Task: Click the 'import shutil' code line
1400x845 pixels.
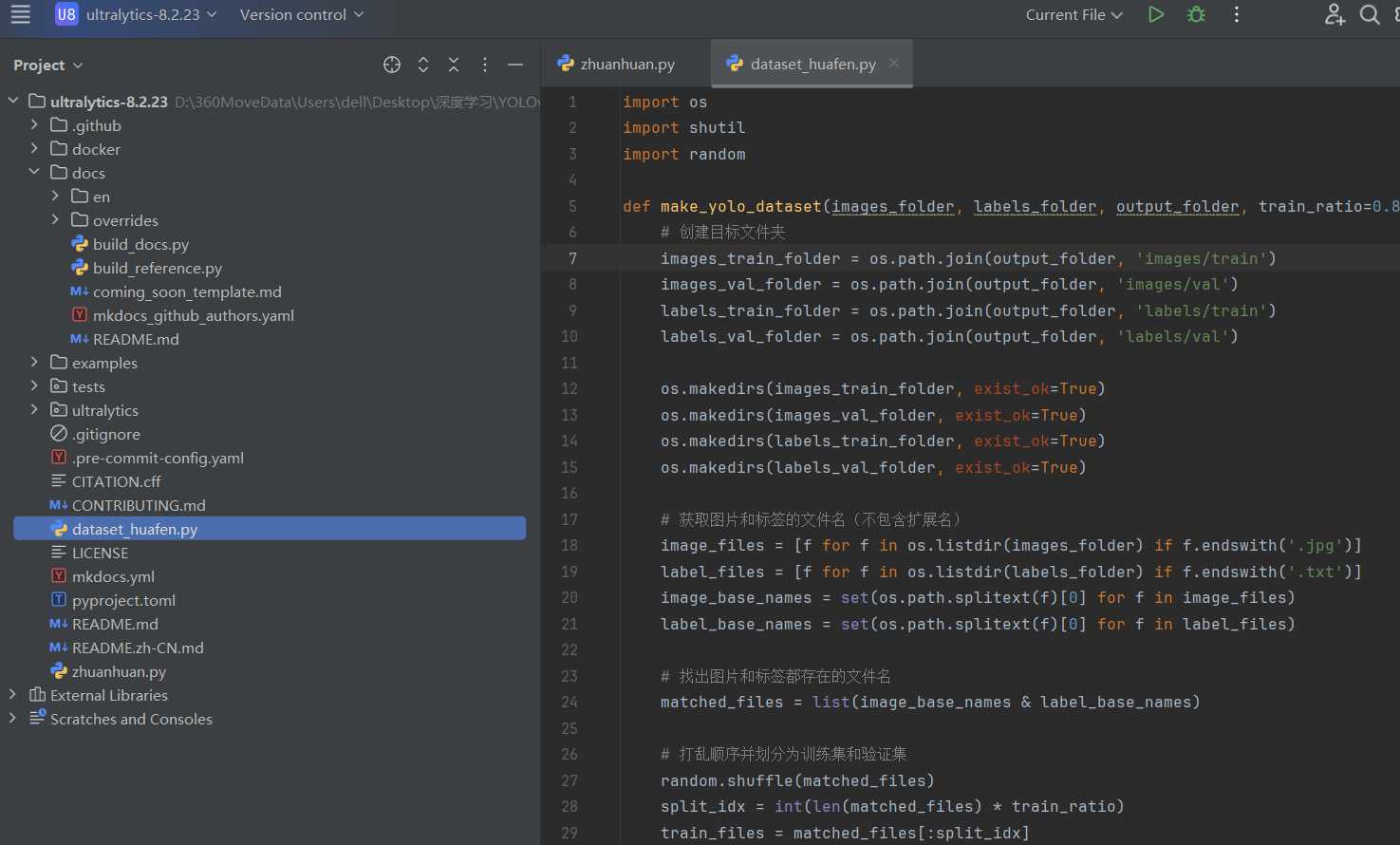Action: (x=684, y=127)
